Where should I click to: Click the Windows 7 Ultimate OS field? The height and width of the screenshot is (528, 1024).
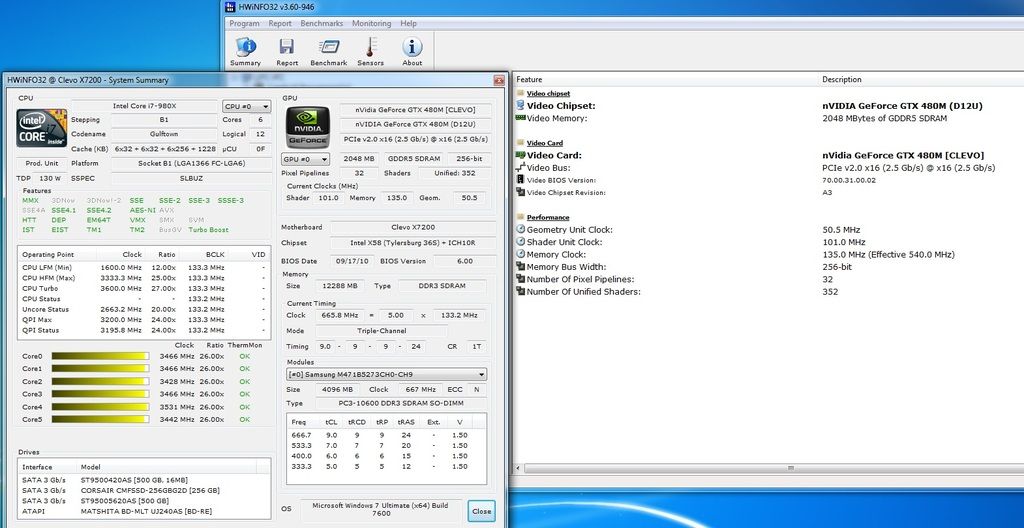pyautogui.click(x=381, y=510)
